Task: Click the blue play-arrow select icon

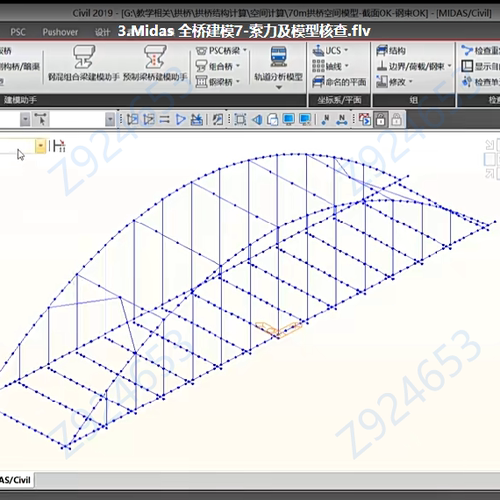Action: (181, 119)
